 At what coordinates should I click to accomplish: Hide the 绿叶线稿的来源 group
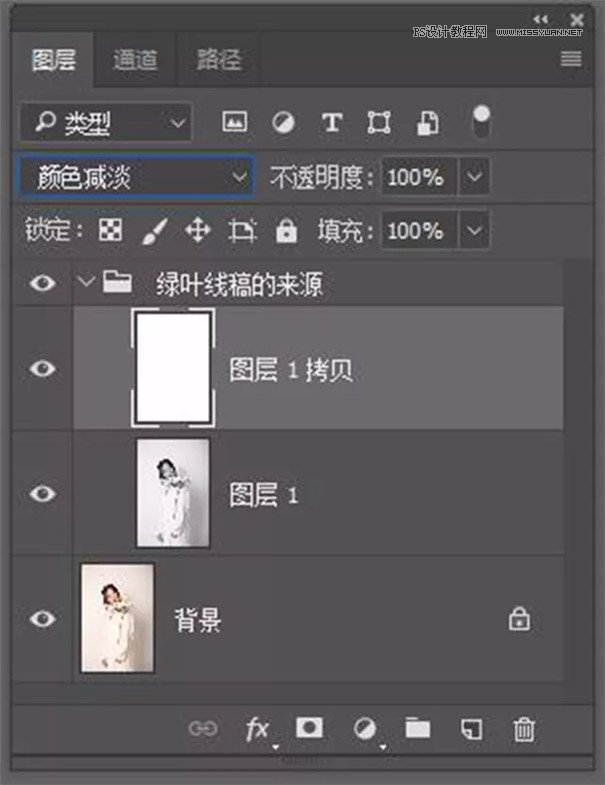click(x=43, y=283)
